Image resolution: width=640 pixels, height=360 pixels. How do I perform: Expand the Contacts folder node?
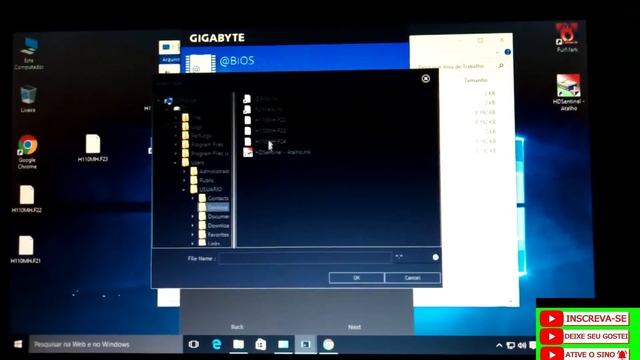(x=193, y=199)
